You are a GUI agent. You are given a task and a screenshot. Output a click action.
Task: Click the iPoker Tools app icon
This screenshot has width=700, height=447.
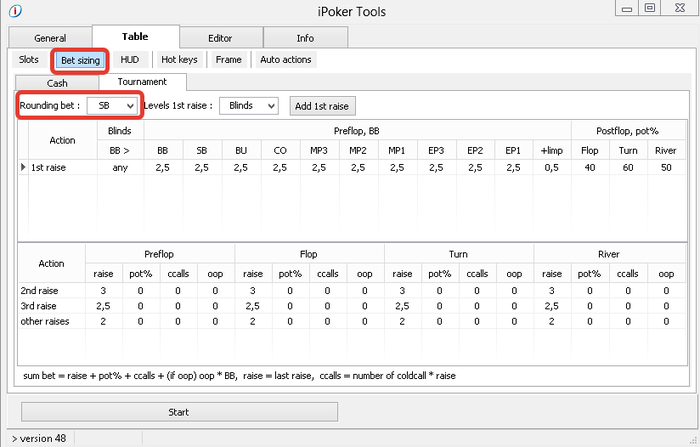(x=15, y=11)
